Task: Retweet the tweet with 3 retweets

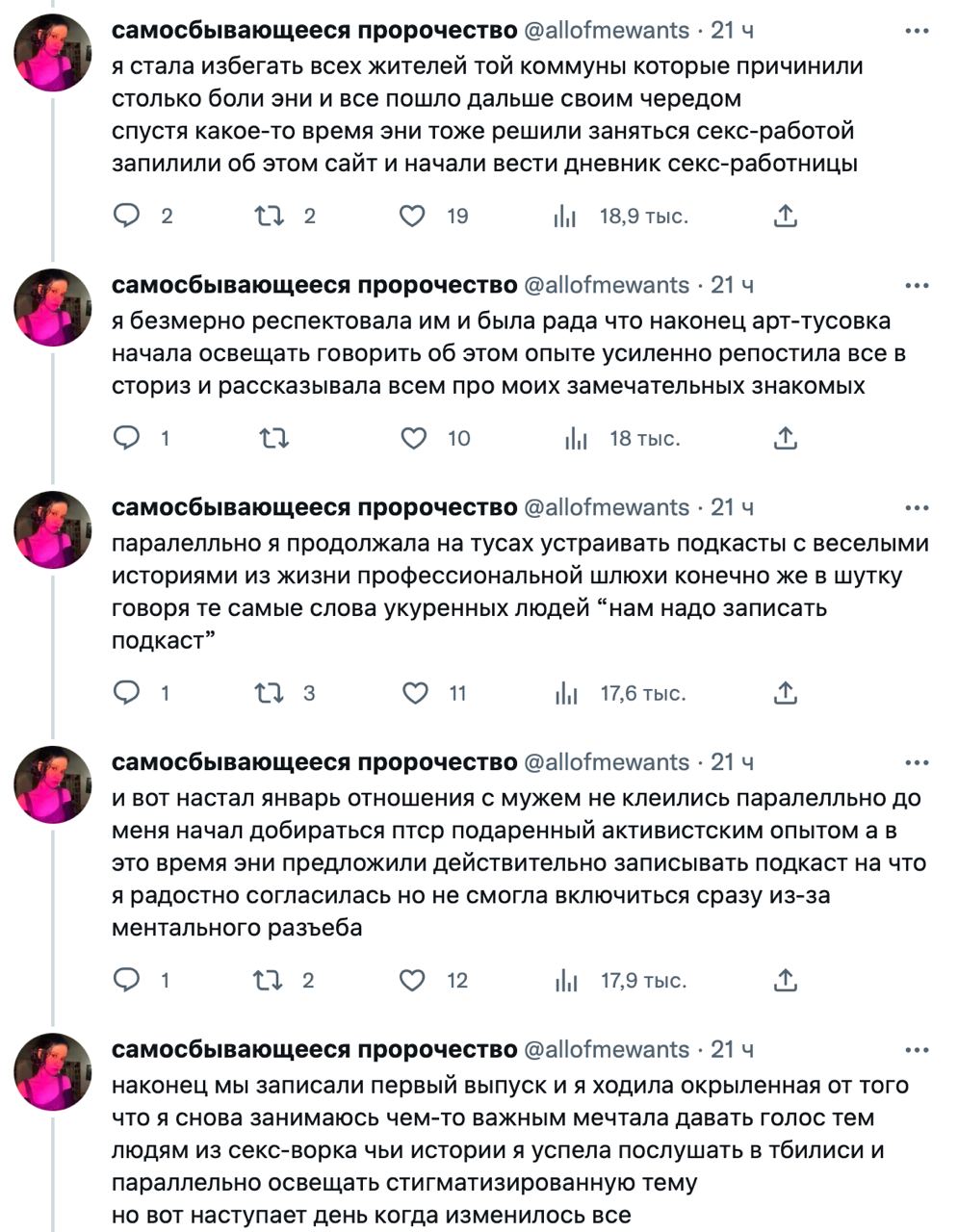Action: point(270,693)
